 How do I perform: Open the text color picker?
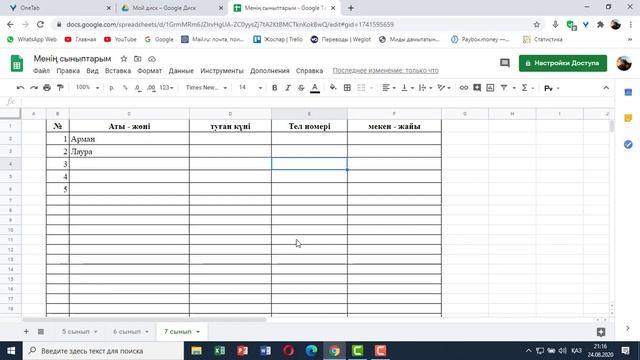[x=315, y=88]
